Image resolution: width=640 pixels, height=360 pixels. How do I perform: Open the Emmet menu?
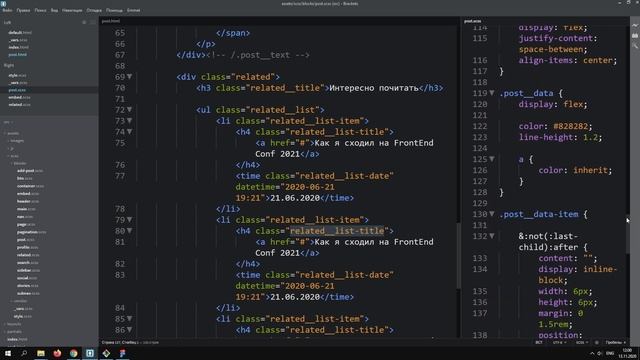(133, 10)
